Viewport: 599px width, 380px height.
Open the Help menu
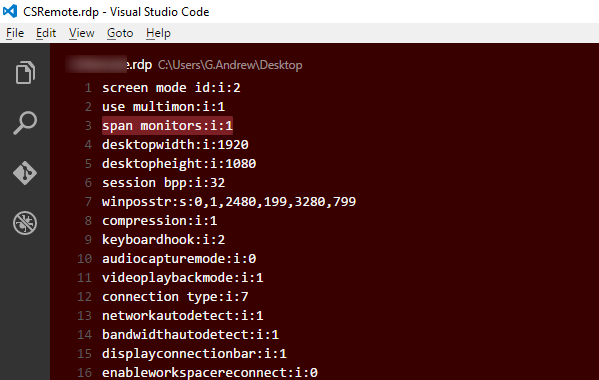[x=158, y=33]
